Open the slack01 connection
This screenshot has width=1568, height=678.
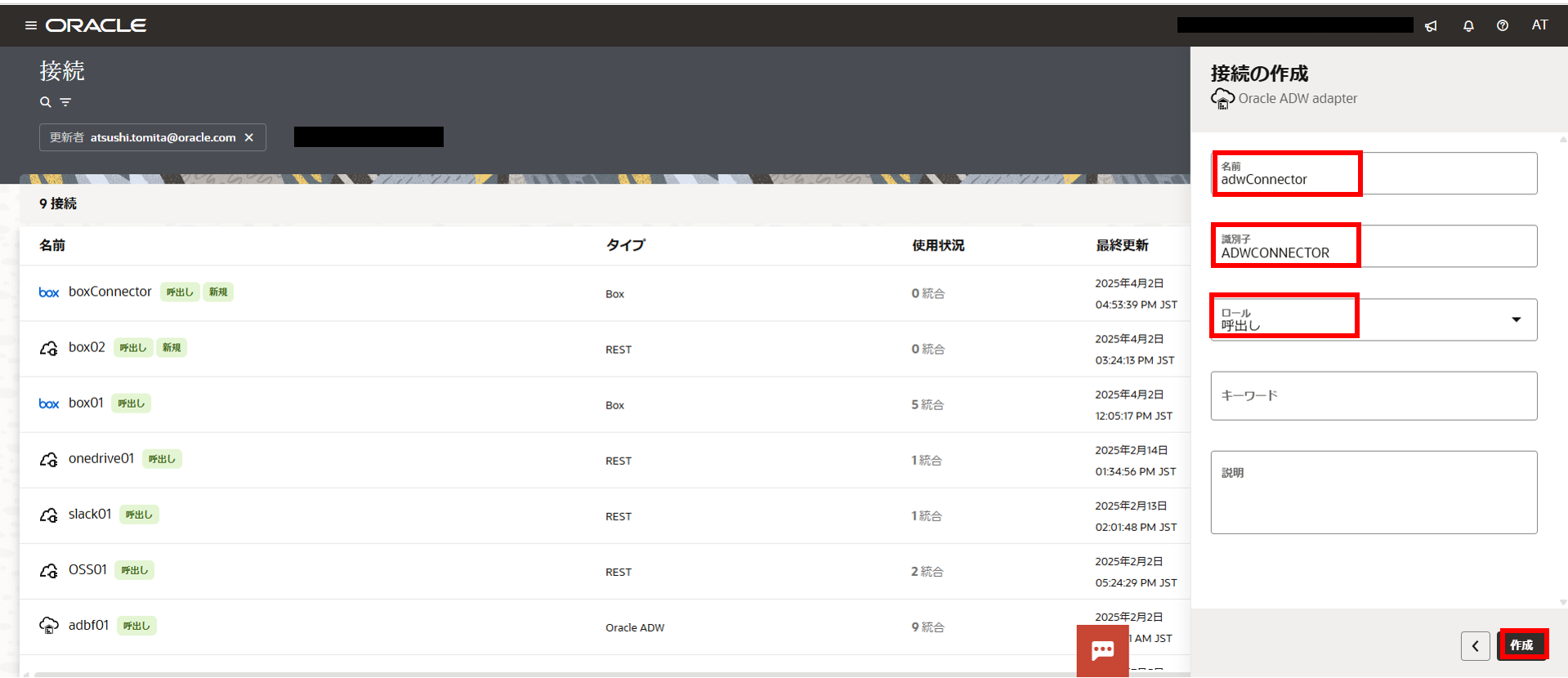tap(90, 514)
